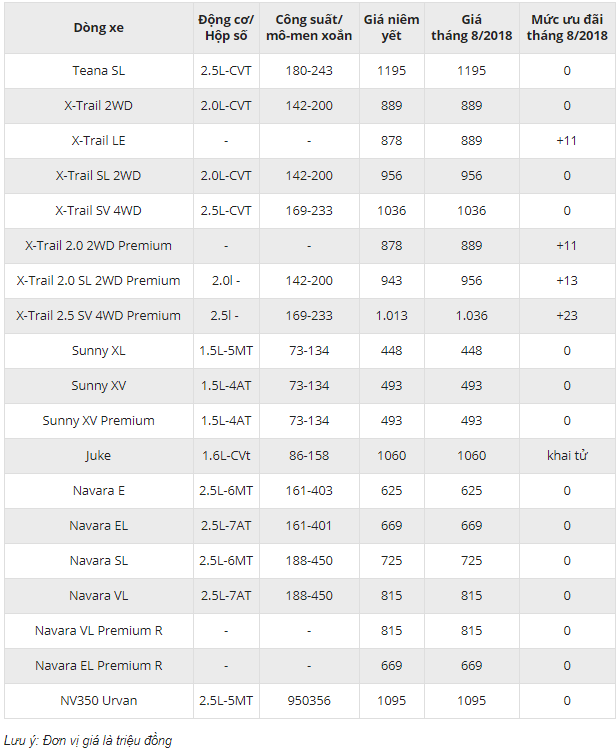Click the Sunny XV Premium cell

pyautogui.click(x=99, y=421)
